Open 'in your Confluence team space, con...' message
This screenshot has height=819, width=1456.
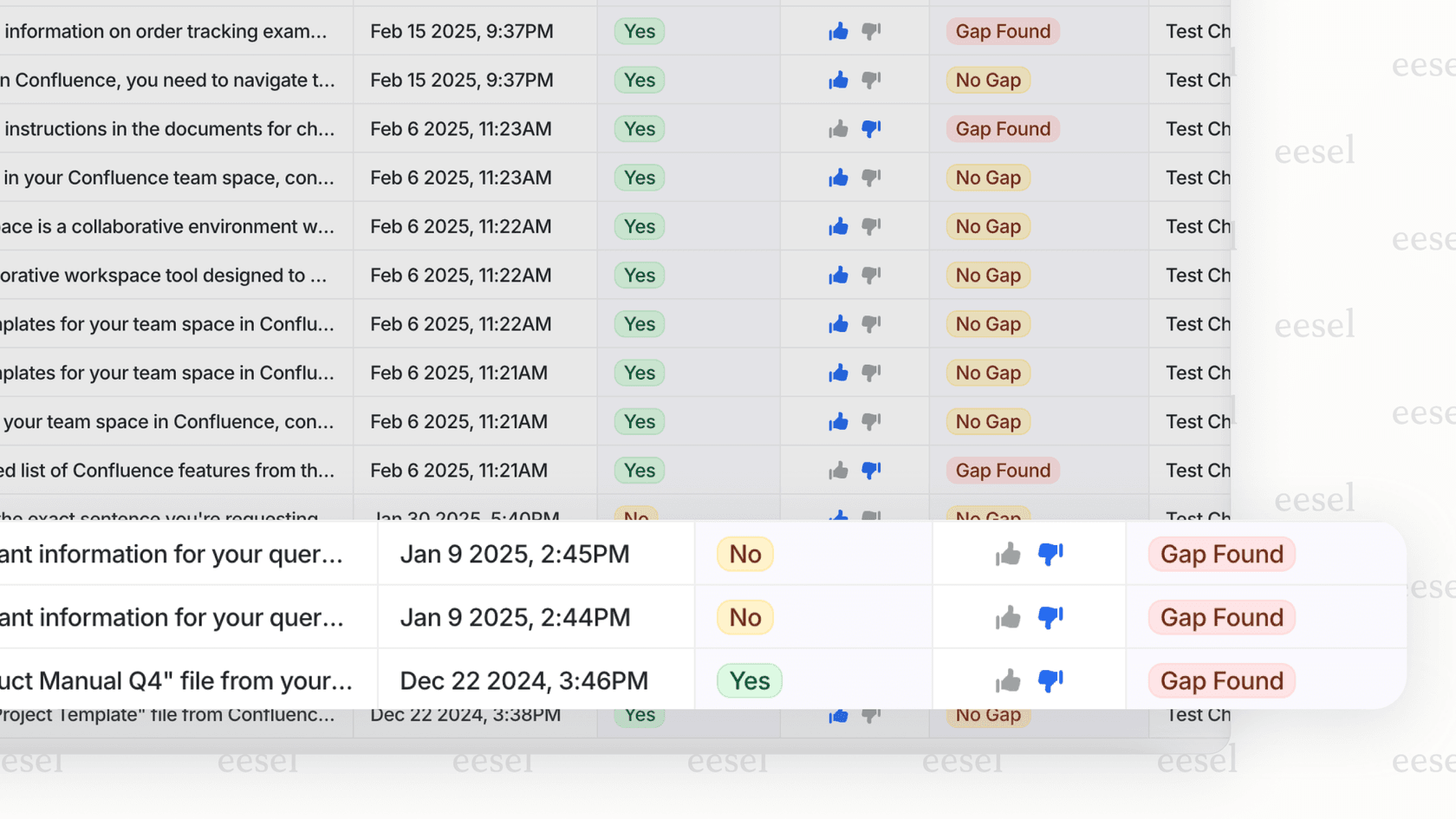click(168, 178)
